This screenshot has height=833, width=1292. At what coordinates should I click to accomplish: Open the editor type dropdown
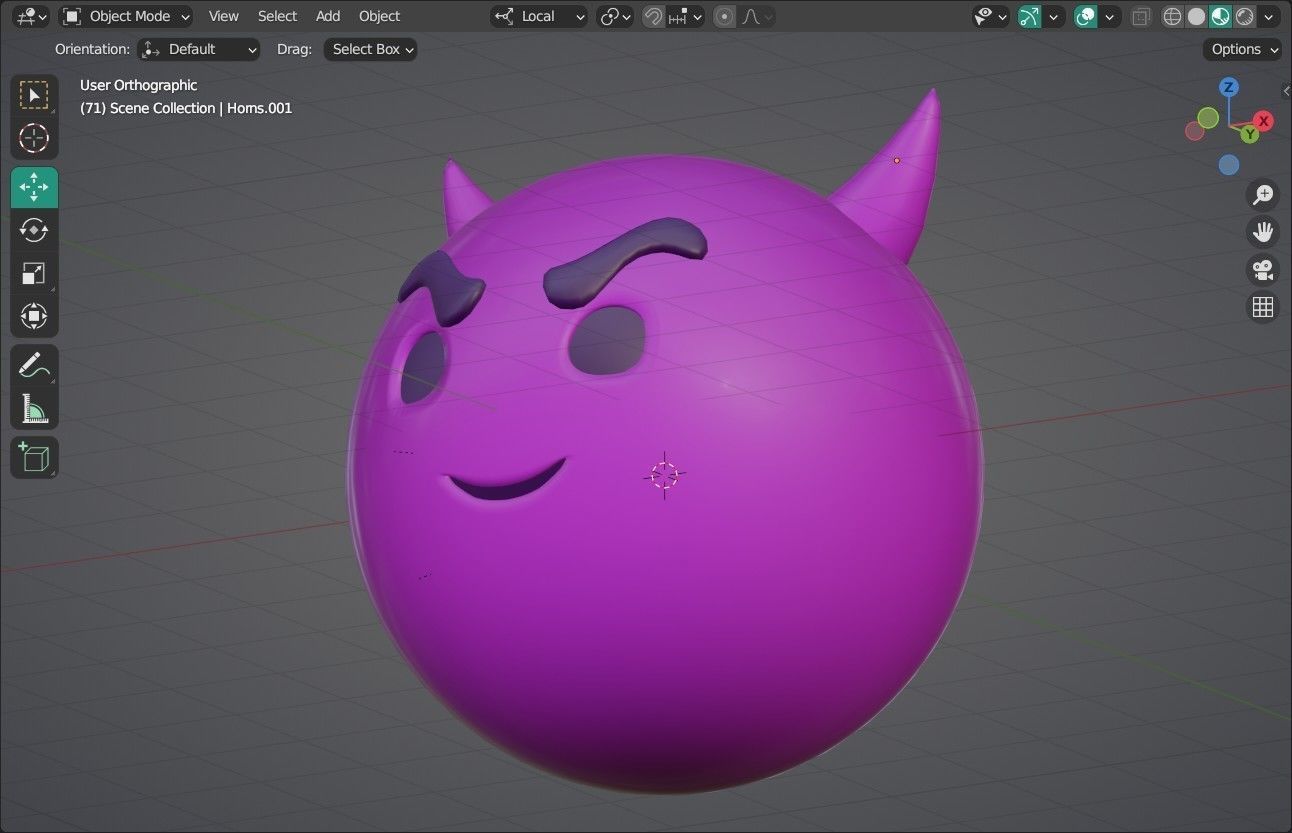coord(32,16)
